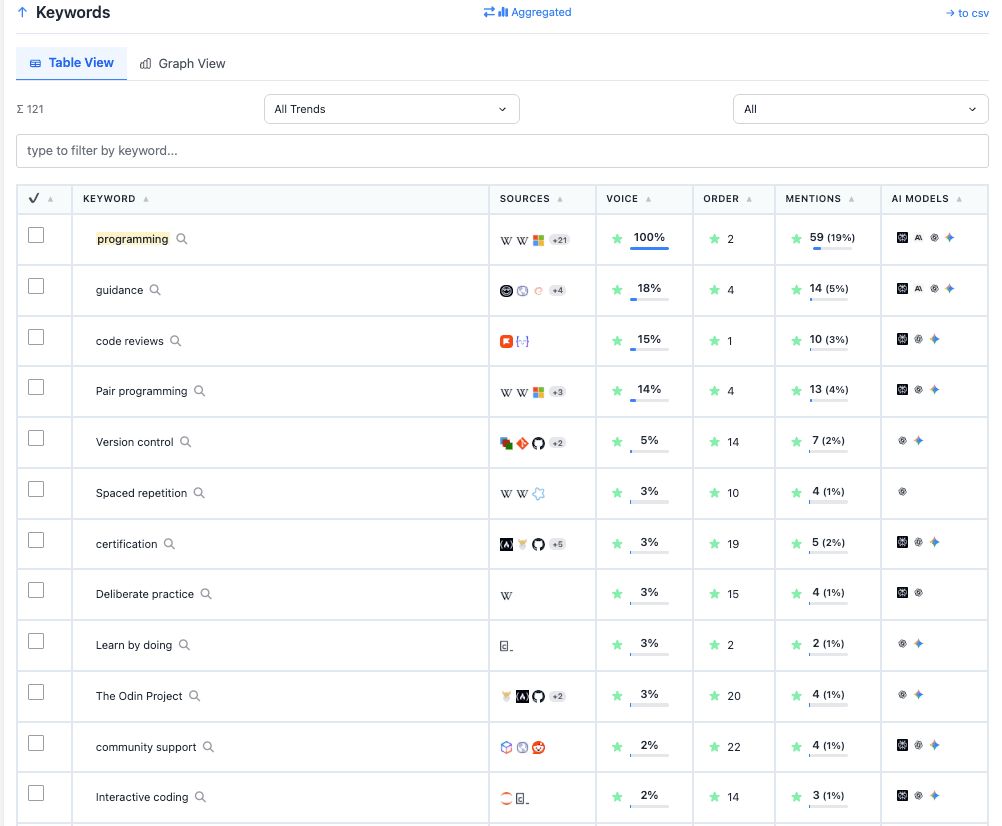Viewport: 1002px width, 826px height.
Task: Toggle the Aggregated view at the top
Action: coord(527,12)
